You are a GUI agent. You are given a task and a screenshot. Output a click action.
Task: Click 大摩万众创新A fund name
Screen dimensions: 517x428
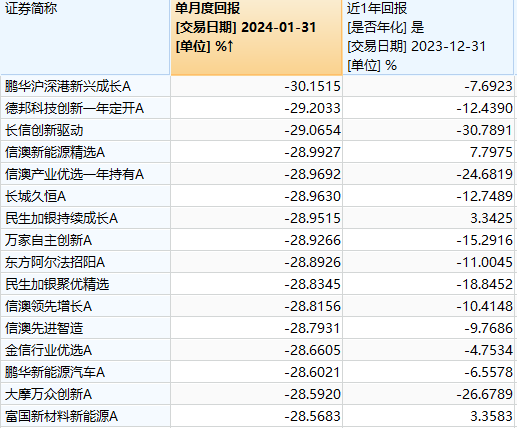pyautogui.click(x=48, y=395)
